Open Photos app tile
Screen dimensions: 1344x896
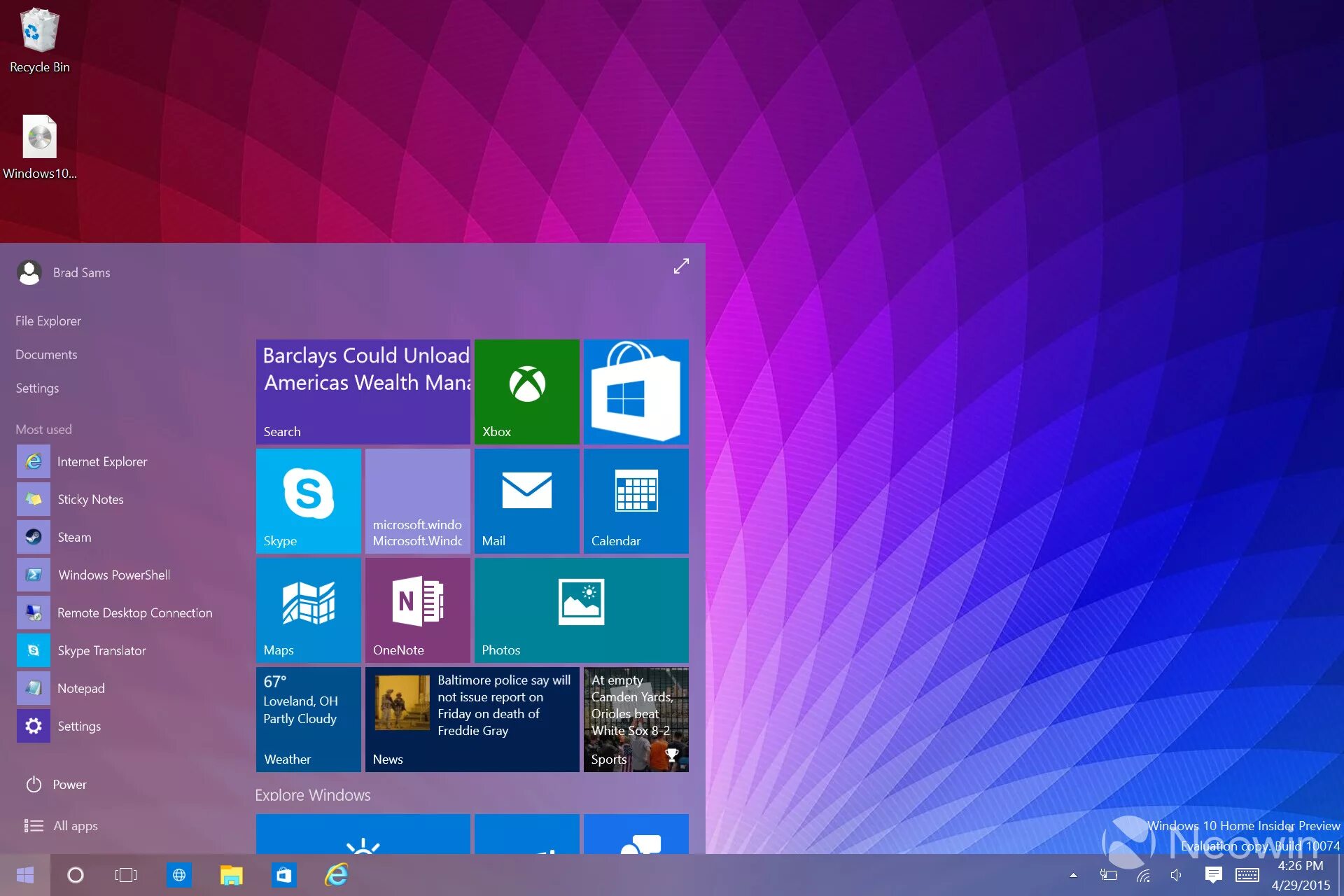click(580, 610)
